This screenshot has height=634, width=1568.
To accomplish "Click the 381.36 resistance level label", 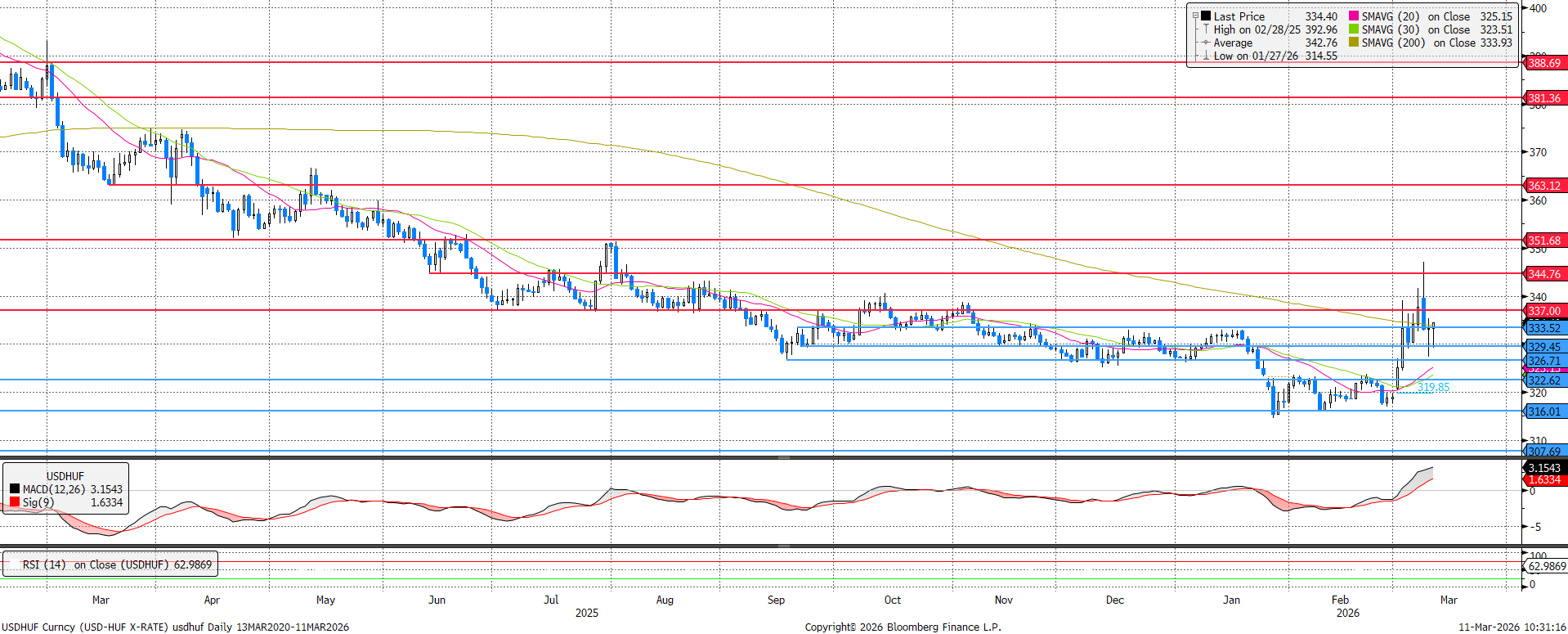I will tap(1544, 98).
